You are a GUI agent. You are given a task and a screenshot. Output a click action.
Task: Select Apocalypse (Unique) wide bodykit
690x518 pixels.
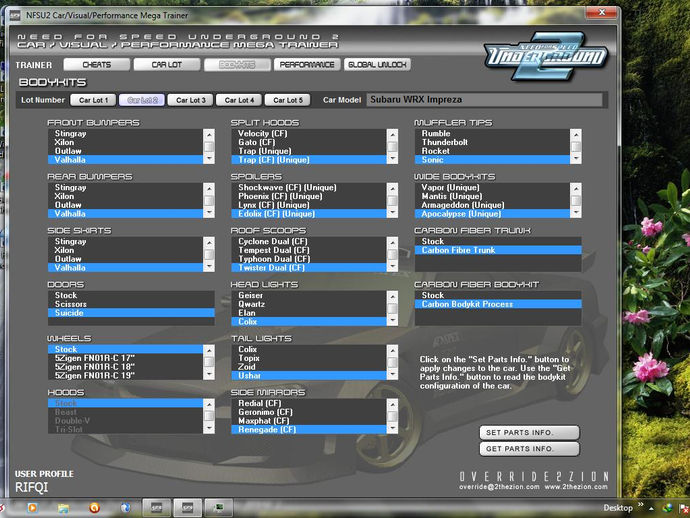pos(492,214)
